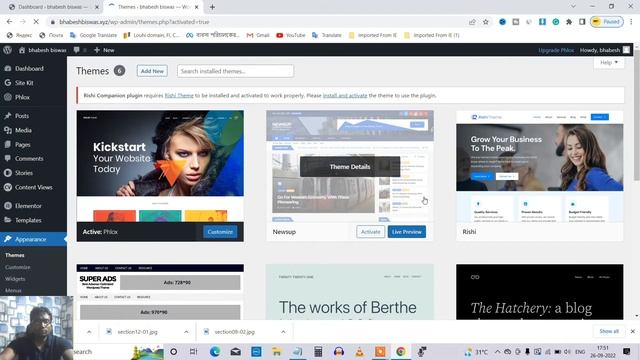640x360 pixels.
Task: Click Upgrade Phlox link
Action: [x=556, y=50]
